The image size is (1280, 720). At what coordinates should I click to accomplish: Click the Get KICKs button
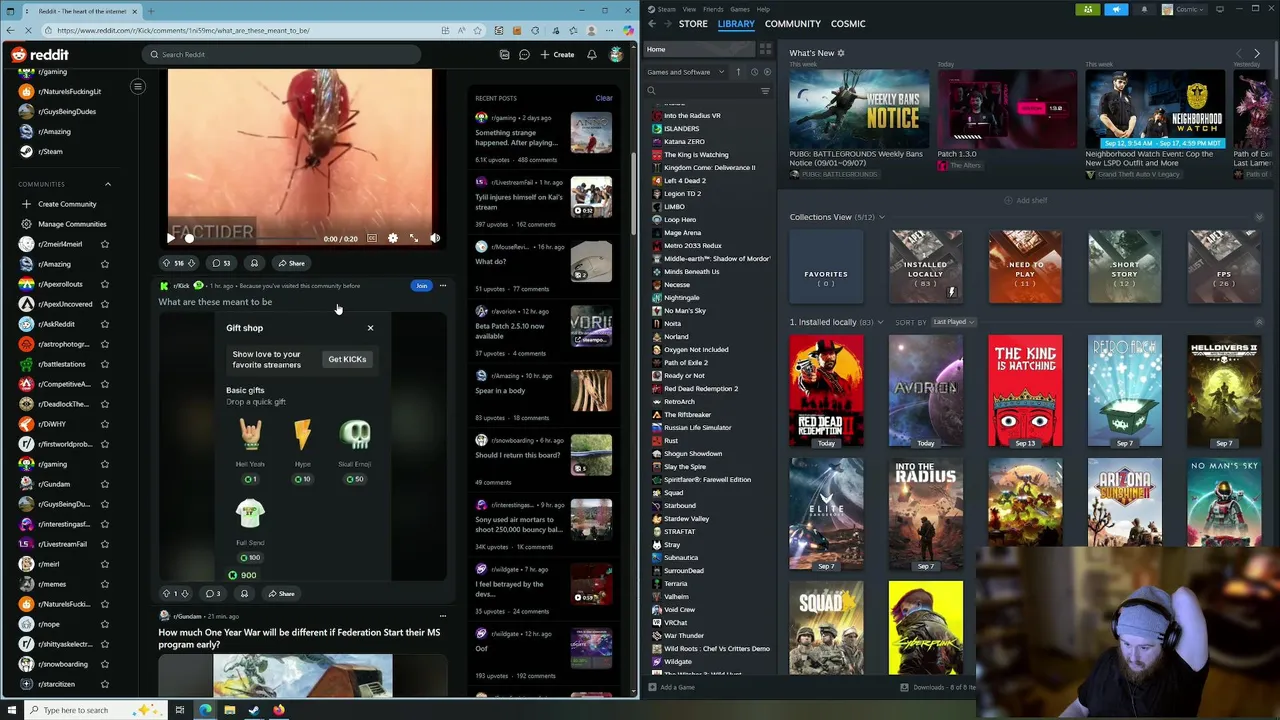[347, 359]
